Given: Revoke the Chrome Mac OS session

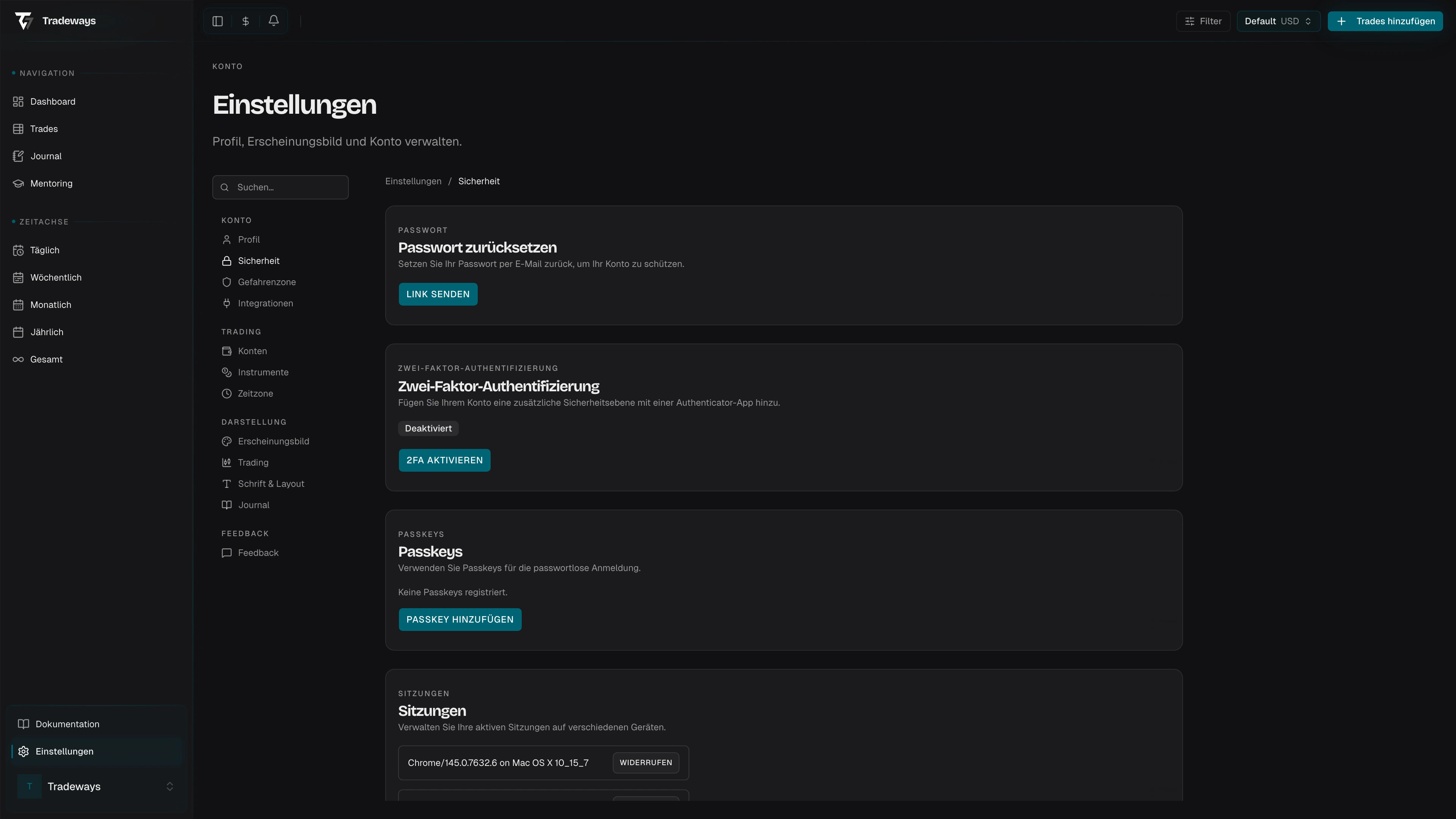Looking at the screenshot, I should point(645,763).
